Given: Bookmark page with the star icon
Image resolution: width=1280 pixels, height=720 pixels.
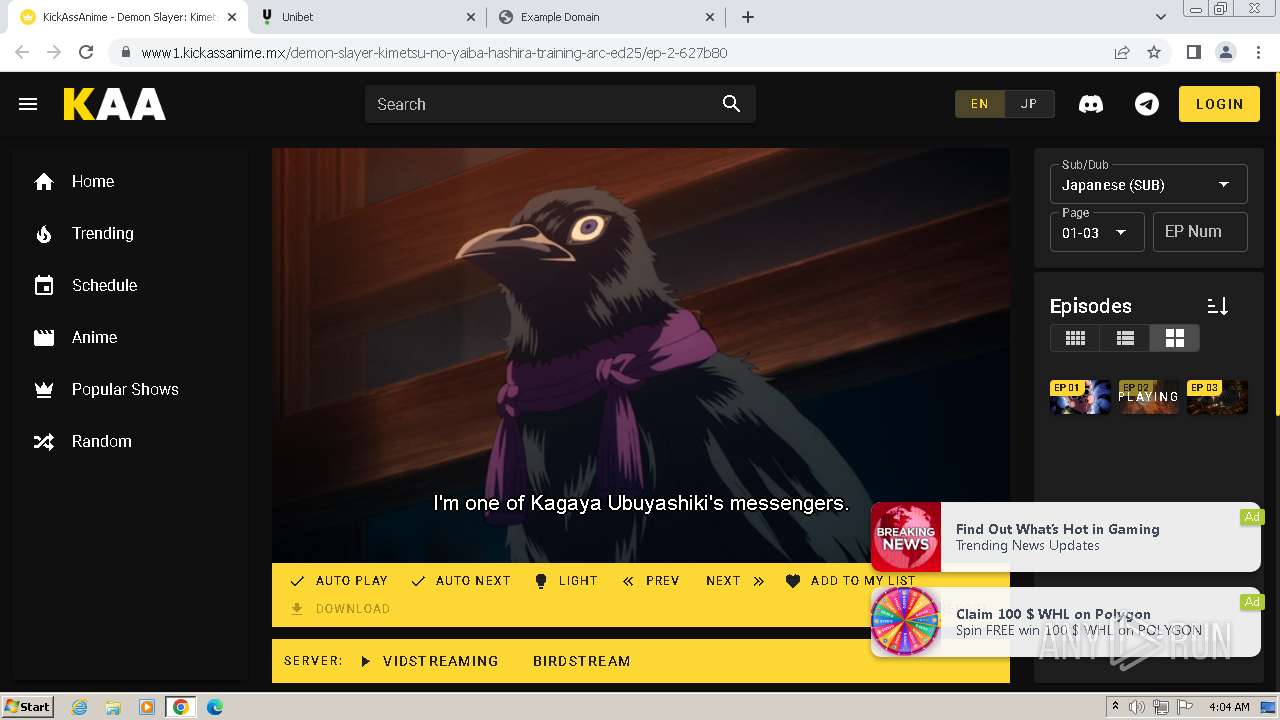Looking at the screenshot, I should click(1154, 52).
